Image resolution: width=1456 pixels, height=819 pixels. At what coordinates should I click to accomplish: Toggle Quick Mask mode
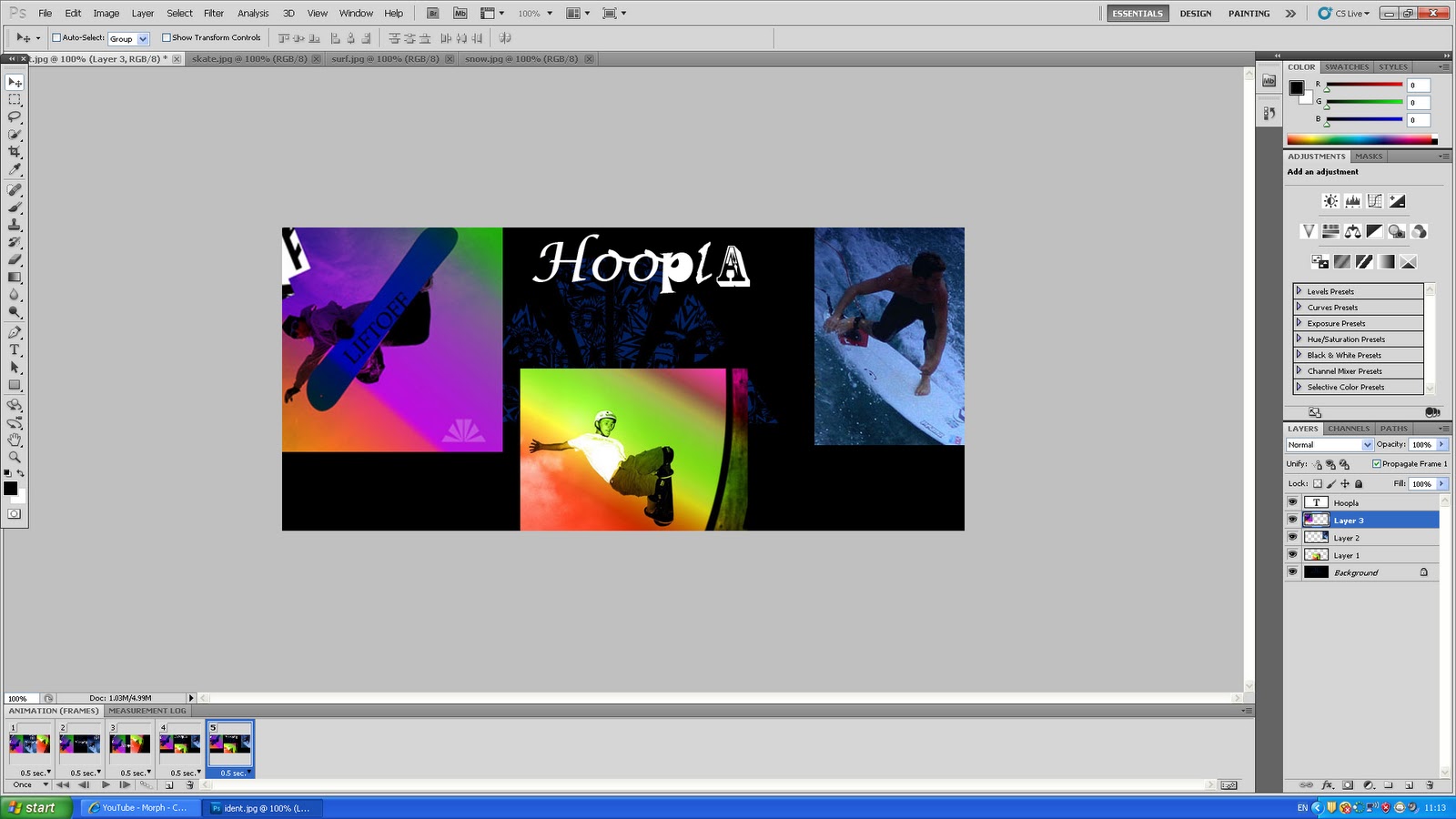[x=15, y=514]
